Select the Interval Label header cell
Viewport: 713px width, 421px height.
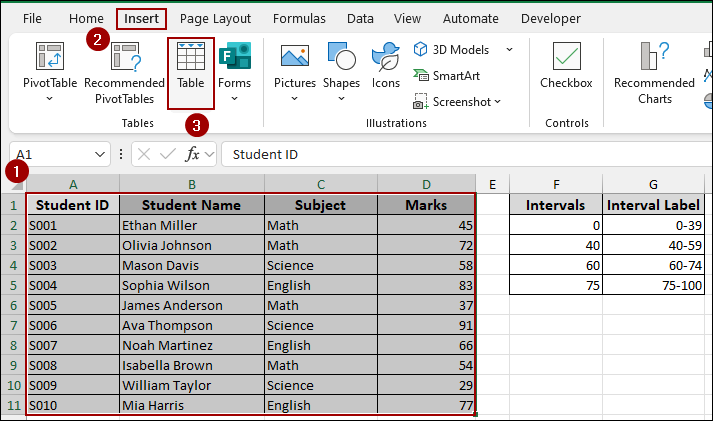click(x=653, y=205)
